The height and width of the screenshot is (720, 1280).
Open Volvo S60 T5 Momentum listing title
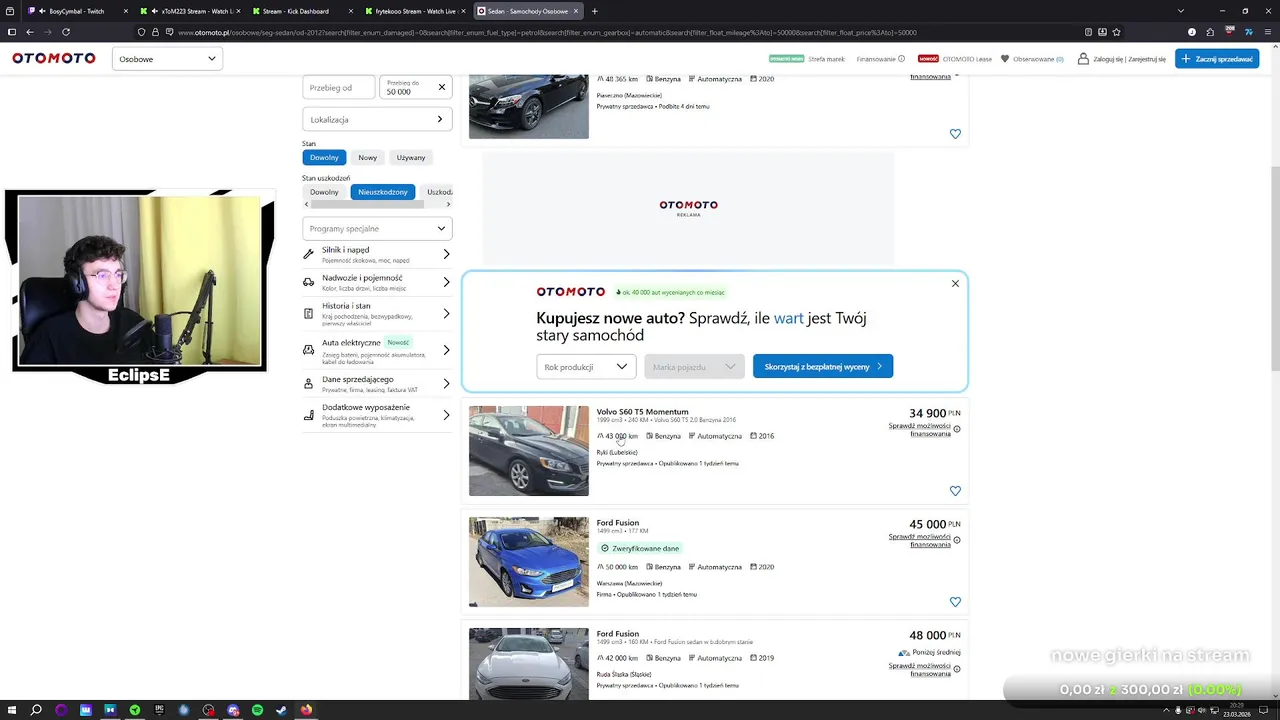[x=642, y=412]
